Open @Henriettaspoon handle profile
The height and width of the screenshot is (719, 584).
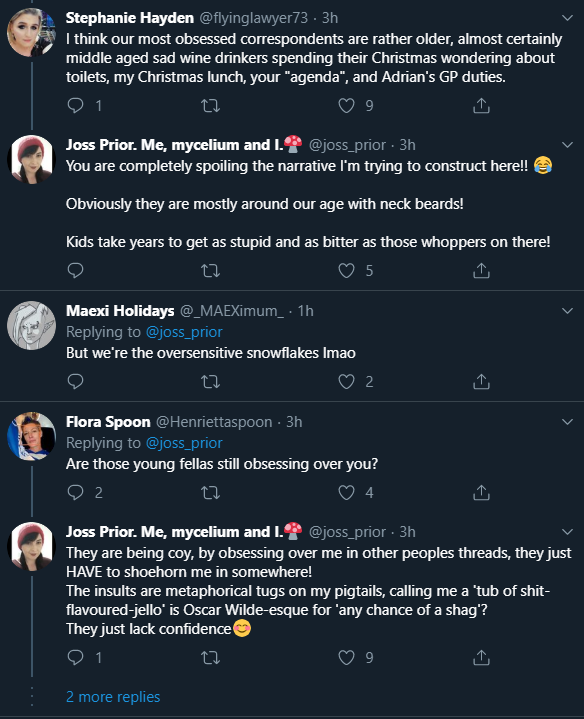pos(214,422)
